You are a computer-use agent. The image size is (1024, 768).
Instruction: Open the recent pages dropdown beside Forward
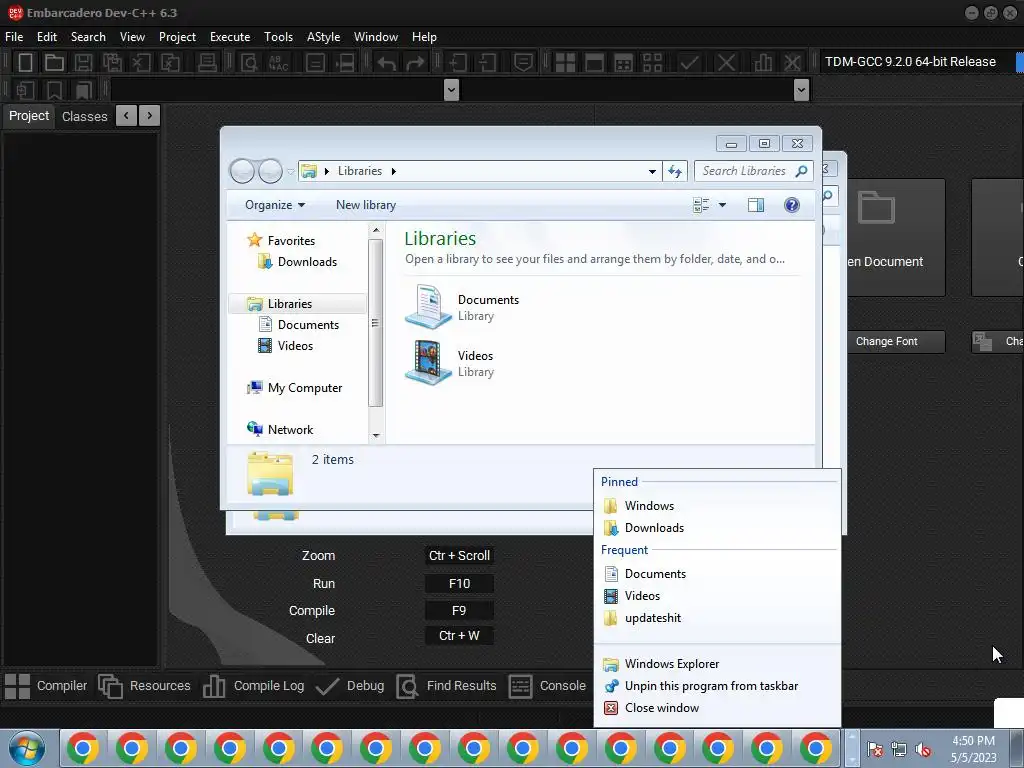pos(291,172)
